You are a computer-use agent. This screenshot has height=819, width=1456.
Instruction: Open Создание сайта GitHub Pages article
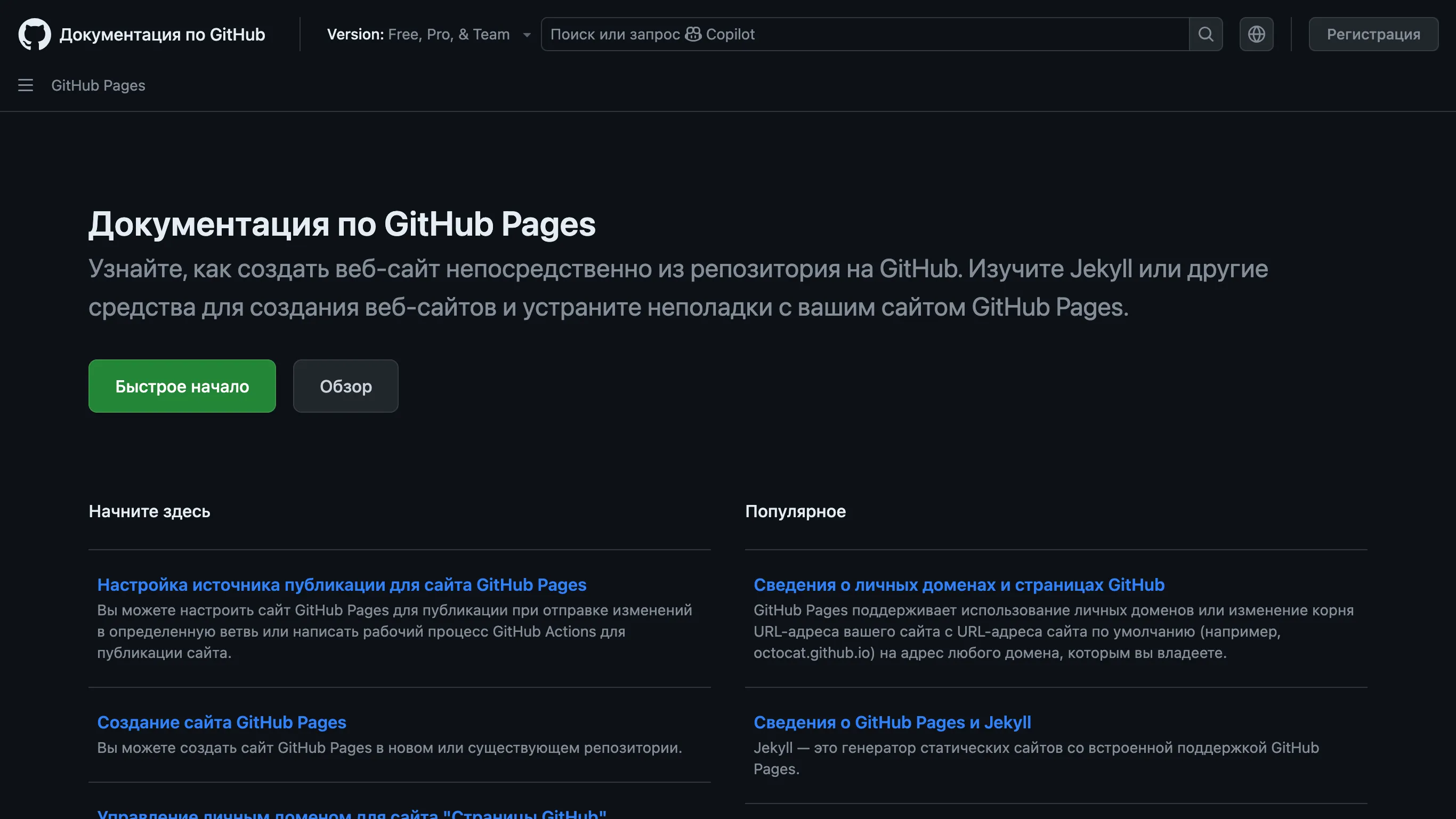pos(222,722)
